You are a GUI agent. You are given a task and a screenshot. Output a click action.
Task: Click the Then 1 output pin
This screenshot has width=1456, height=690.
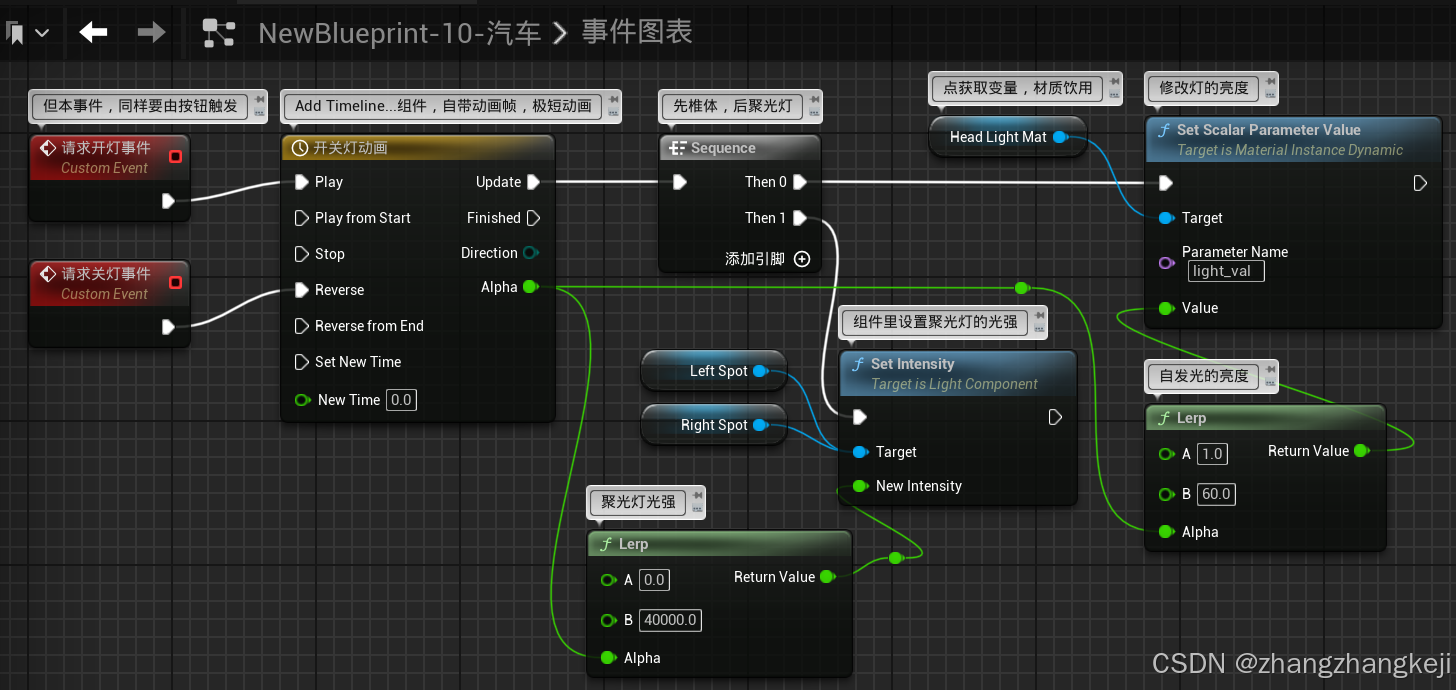point(800,218)
